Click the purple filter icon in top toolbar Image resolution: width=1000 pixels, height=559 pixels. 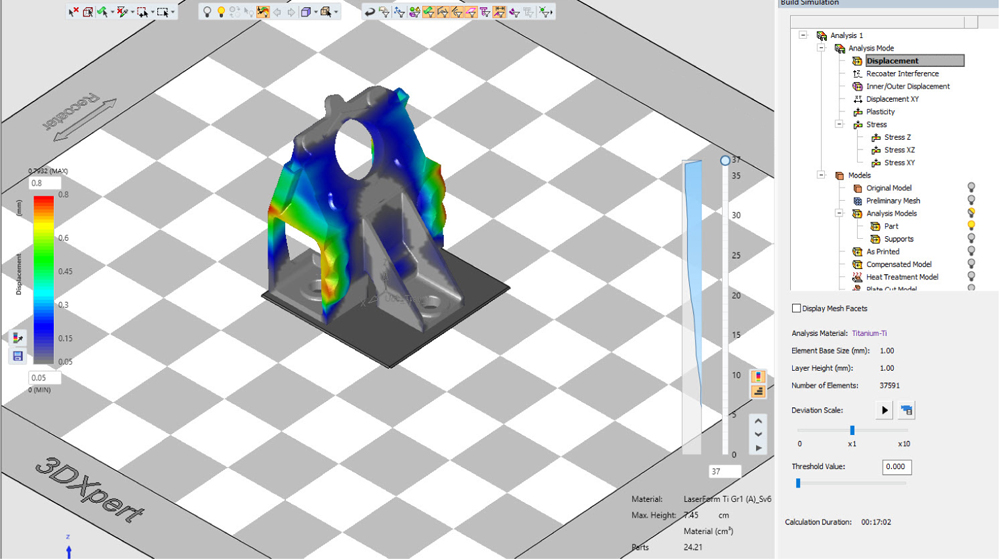click(x=515, y=12)
